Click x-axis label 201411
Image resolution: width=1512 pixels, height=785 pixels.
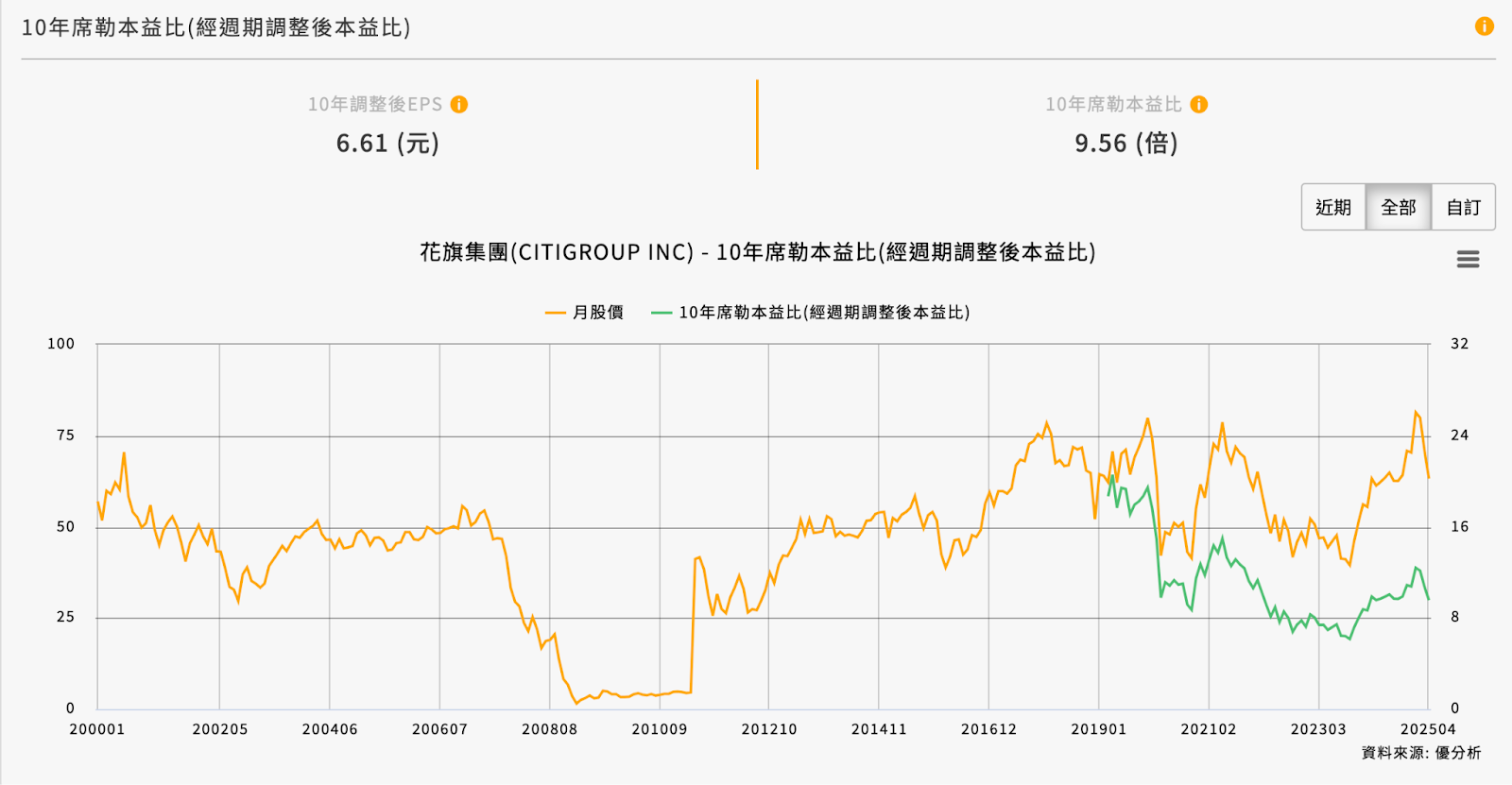(879, 729)
